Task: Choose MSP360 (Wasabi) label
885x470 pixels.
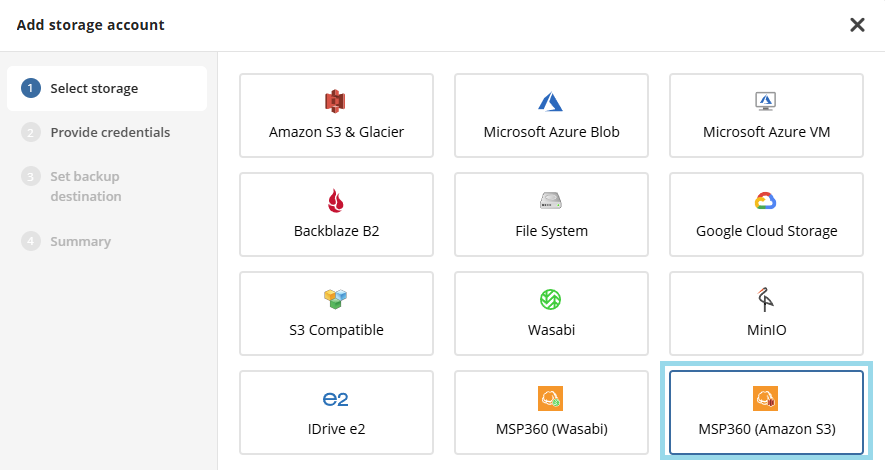Action: coord(551,429)
